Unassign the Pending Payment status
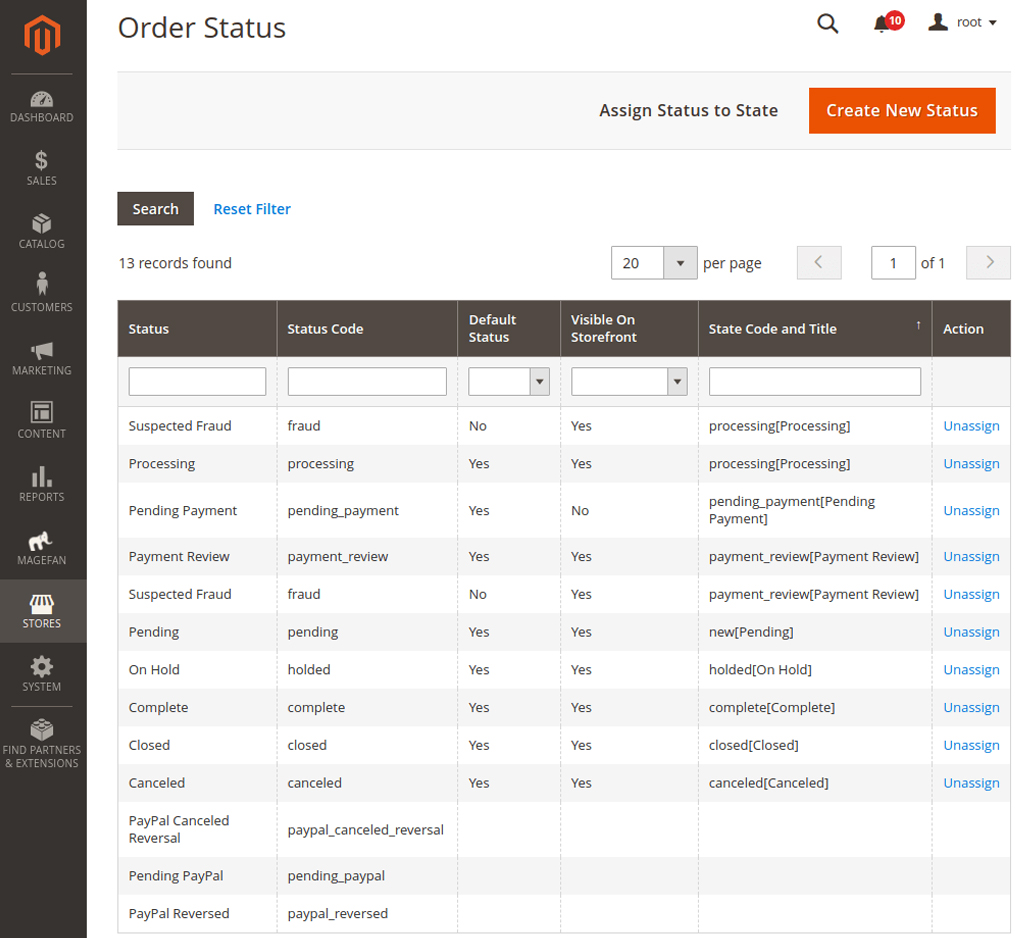This screenshot has width=1015, height=938. 971,510
